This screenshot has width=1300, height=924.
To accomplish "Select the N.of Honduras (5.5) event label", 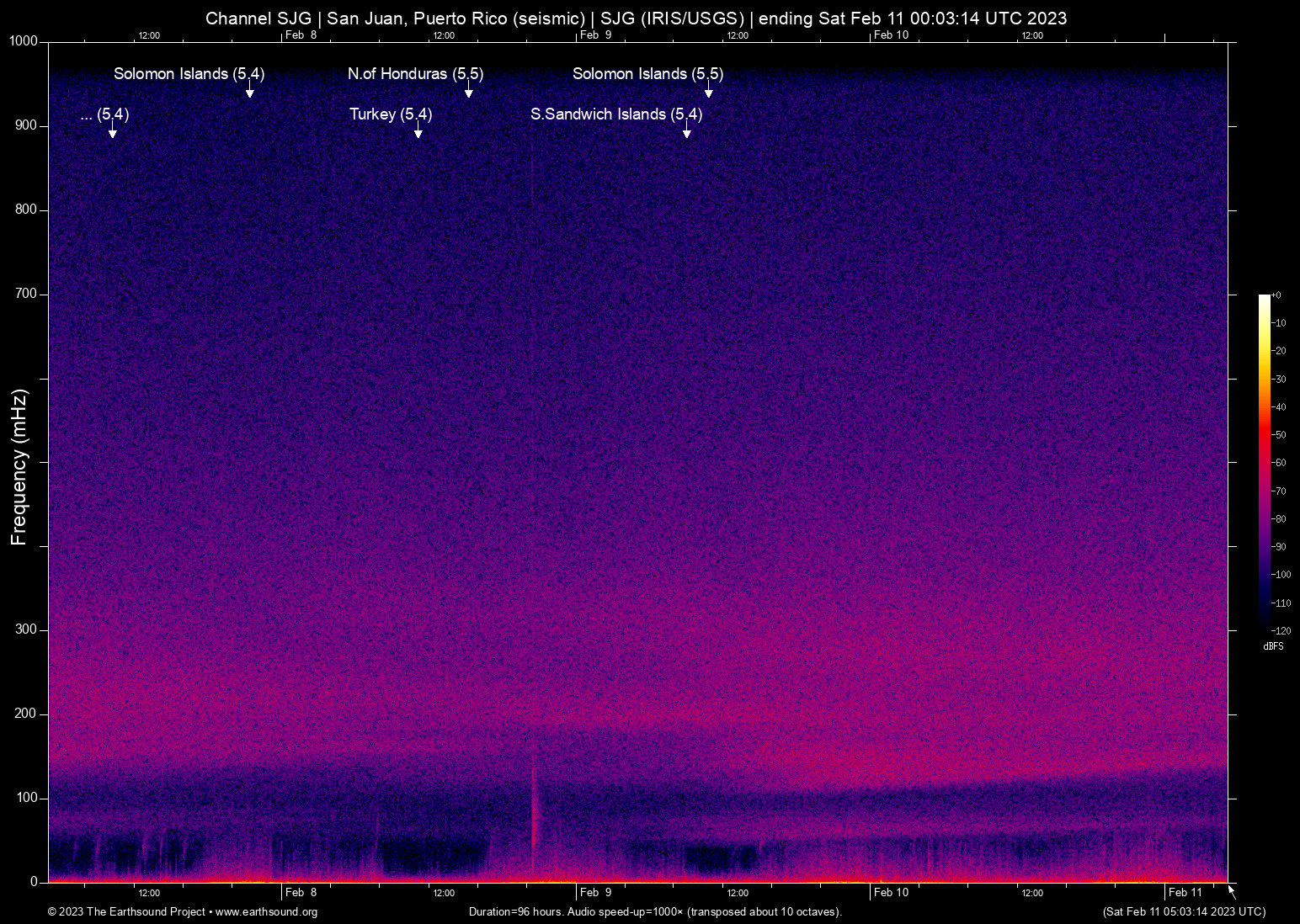I will pyautogui.click(x=415, y=74).
